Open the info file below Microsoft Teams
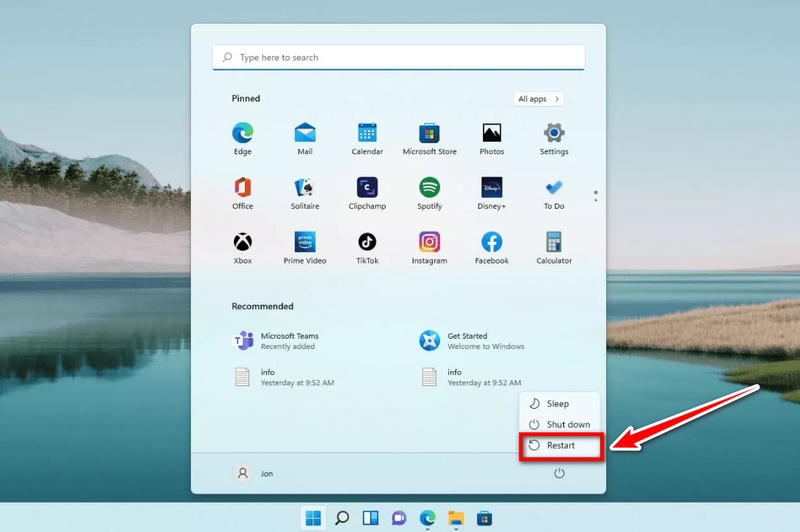 click(284, 377)
